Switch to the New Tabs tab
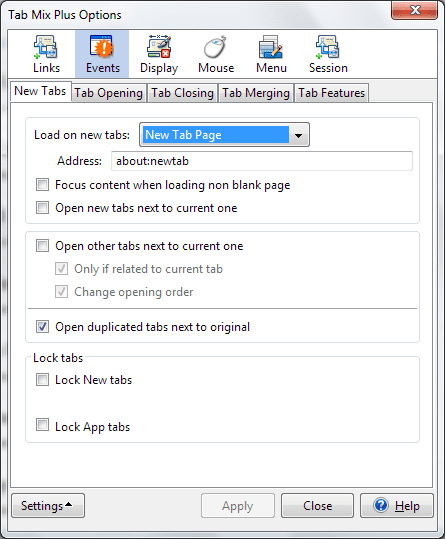This screenshot has width=446, height=539. coord(41,91)
